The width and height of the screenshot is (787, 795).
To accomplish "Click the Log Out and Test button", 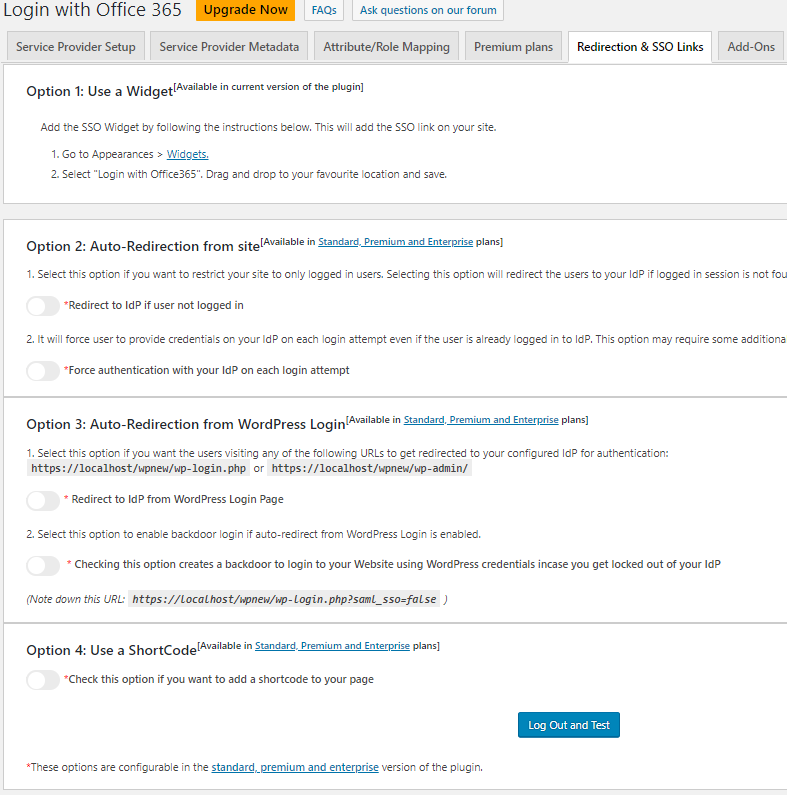I will coord(568,725).
